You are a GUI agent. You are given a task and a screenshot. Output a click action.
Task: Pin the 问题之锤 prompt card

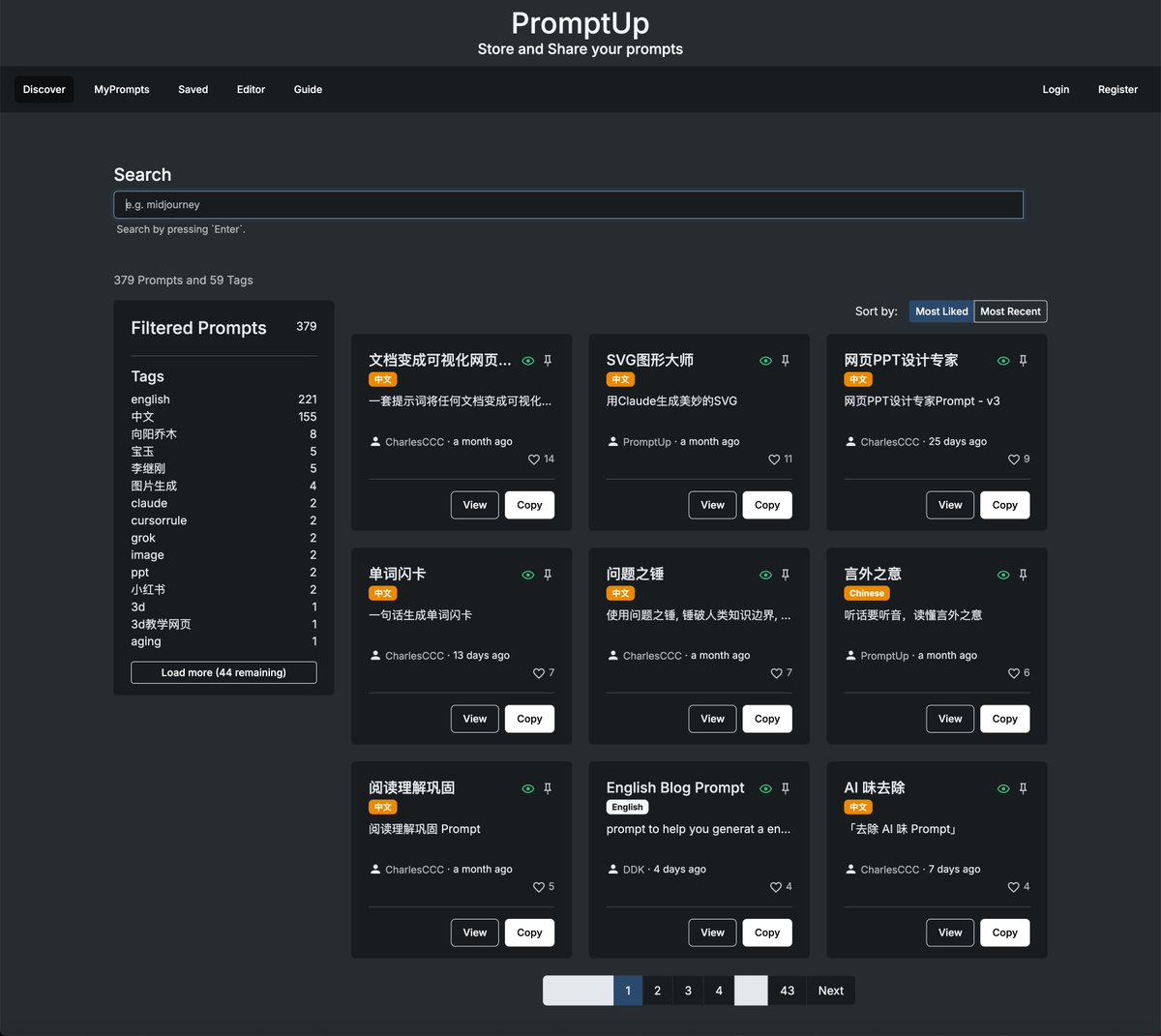(786, 575)
